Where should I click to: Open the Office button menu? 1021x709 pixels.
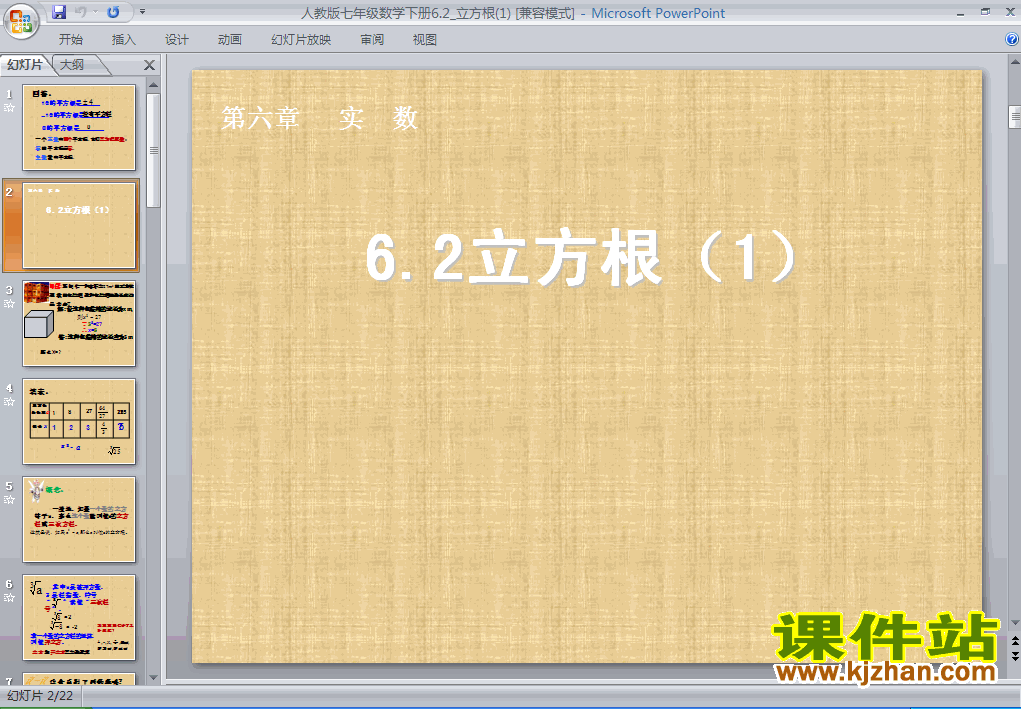pos(21,20)
